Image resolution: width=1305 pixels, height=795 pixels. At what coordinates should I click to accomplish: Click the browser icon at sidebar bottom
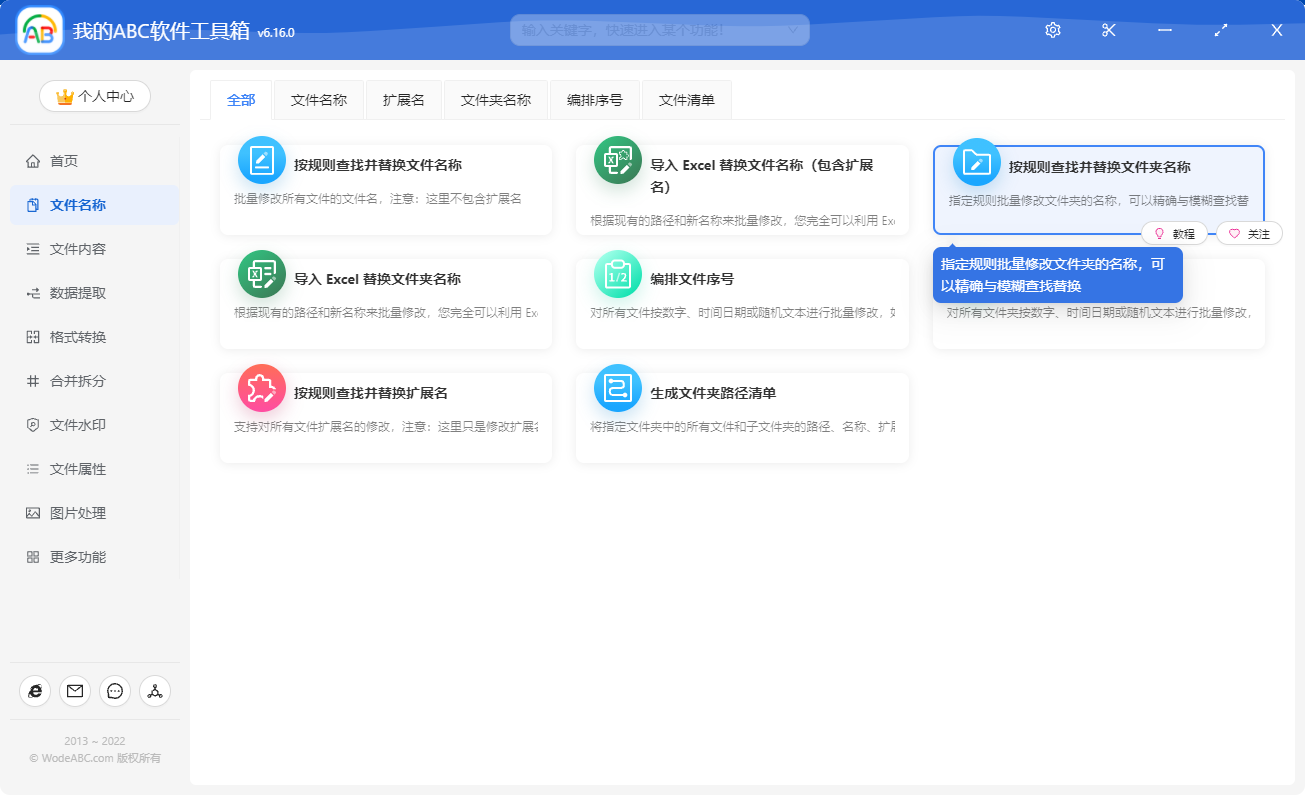pos(35,691)
